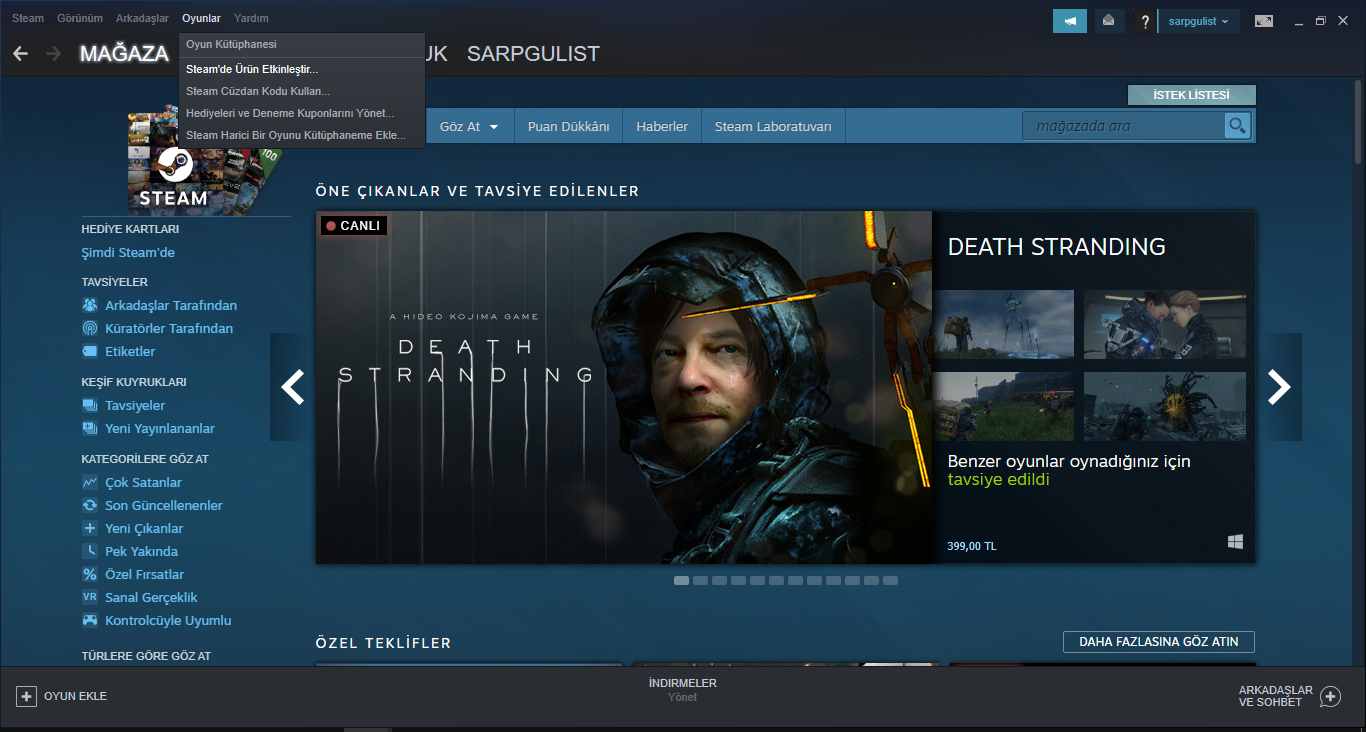Click the Etiketler tag icon
Viewport: 1366px width, 732px height.
tap(90, 351)
